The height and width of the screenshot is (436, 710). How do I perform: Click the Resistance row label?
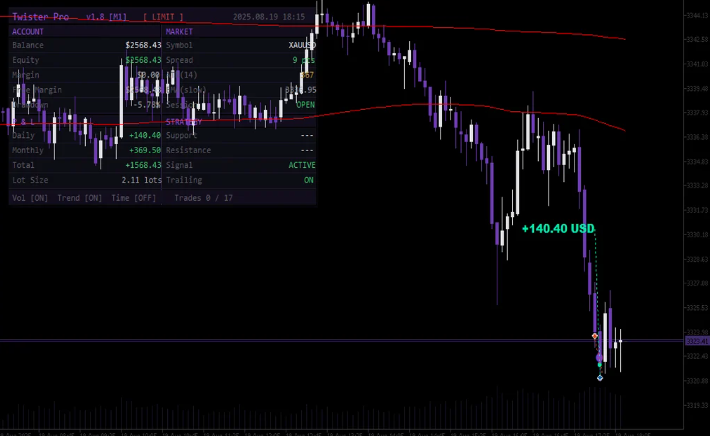pyautogui.click(x=188, y=150)
